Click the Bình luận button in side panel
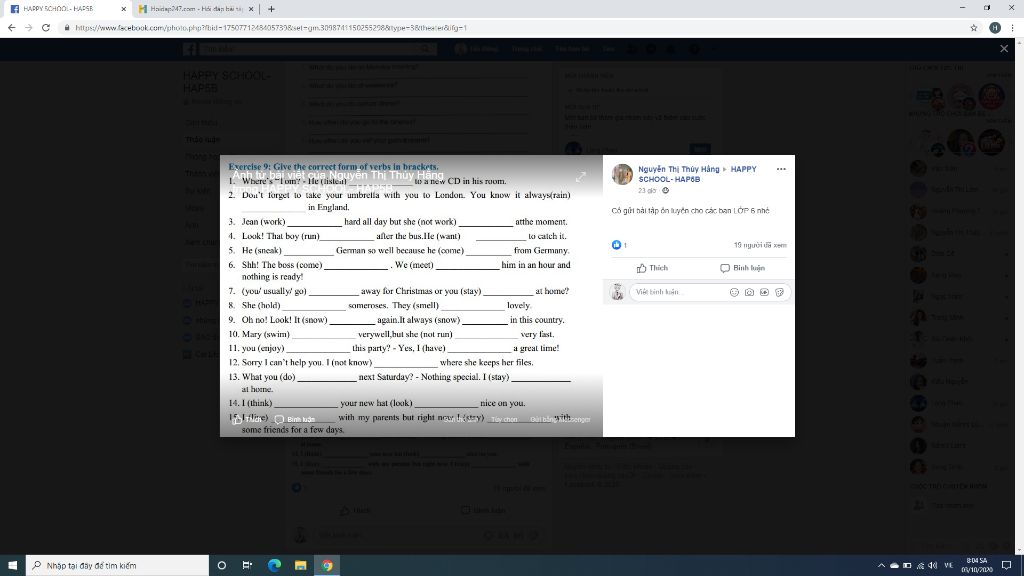The width and height of the screenshot is (1024, 576). (742, 268)
